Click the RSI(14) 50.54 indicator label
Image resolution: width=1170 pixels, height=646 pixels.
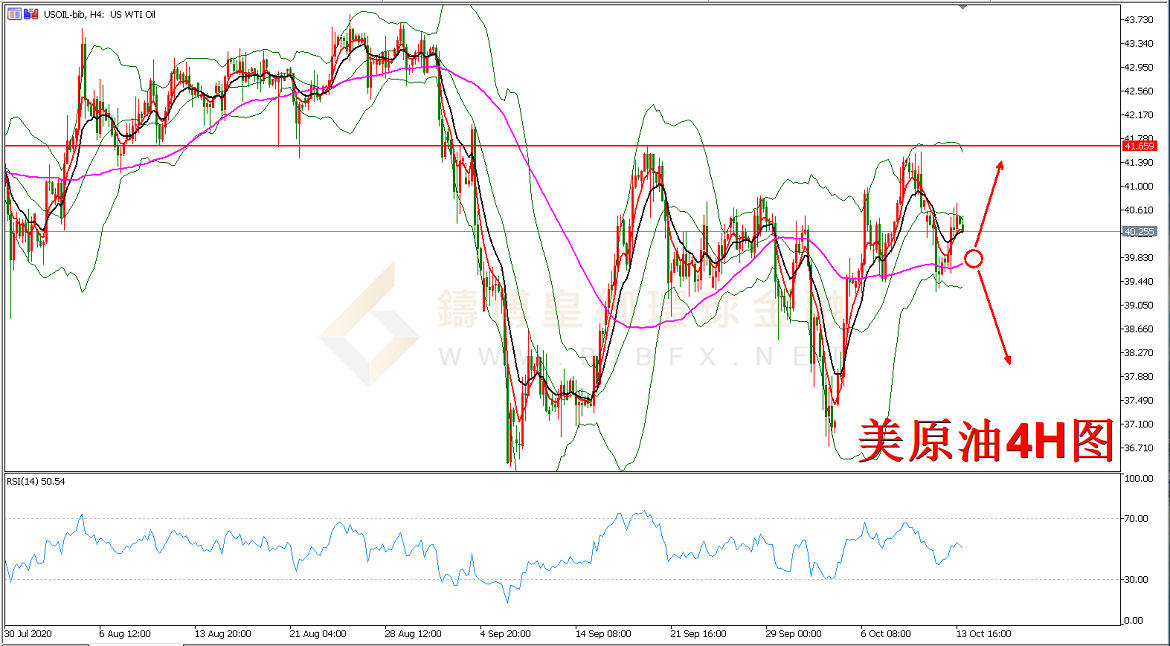pos(36,481)
